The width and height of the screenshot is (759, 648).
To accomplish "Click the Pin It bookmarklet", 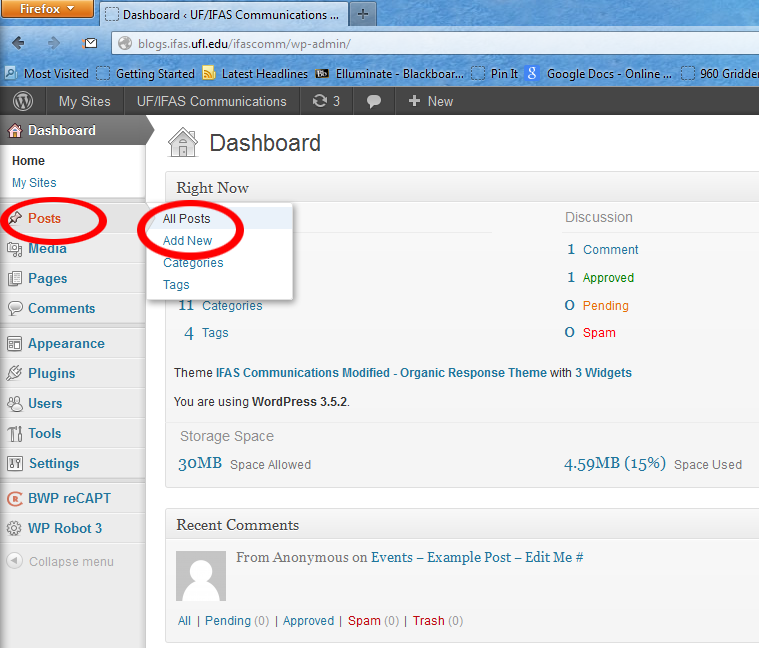I will 494,74.
